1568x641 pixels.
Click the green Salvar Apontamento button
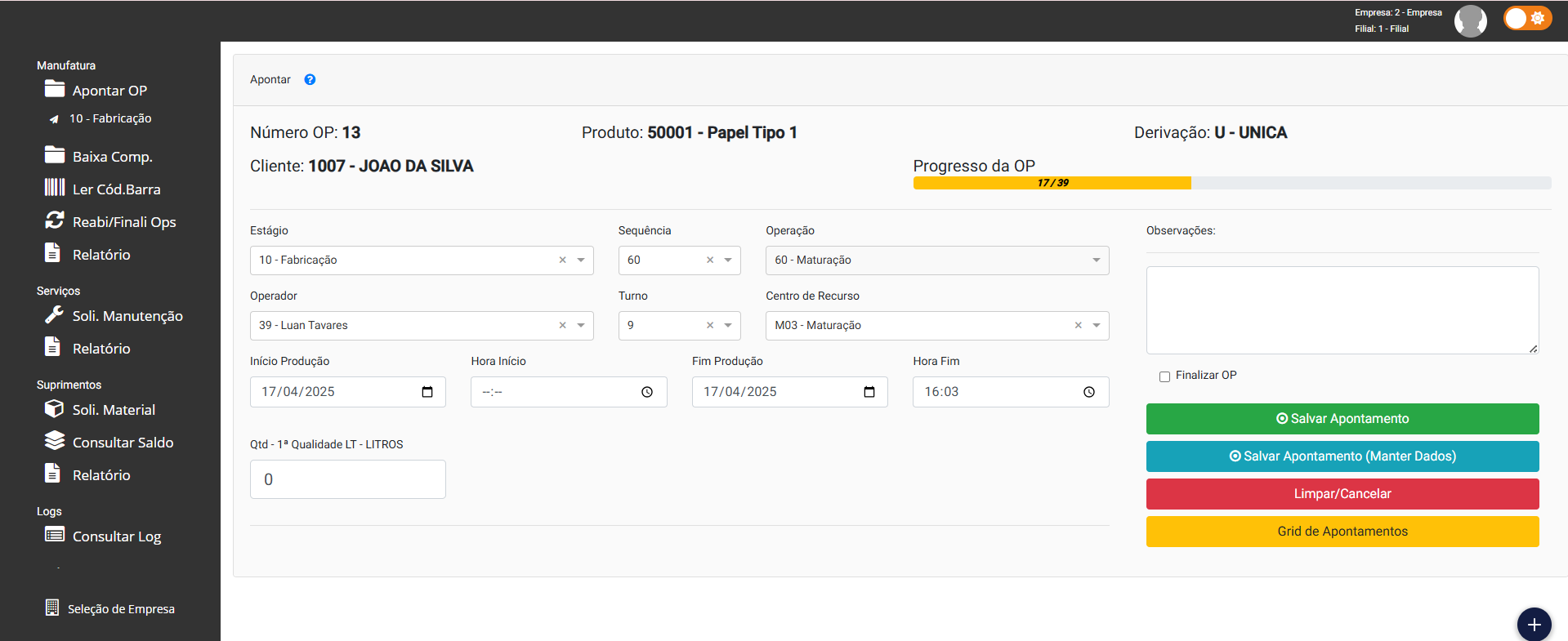pyautogui.click(x=1342, y=419)
